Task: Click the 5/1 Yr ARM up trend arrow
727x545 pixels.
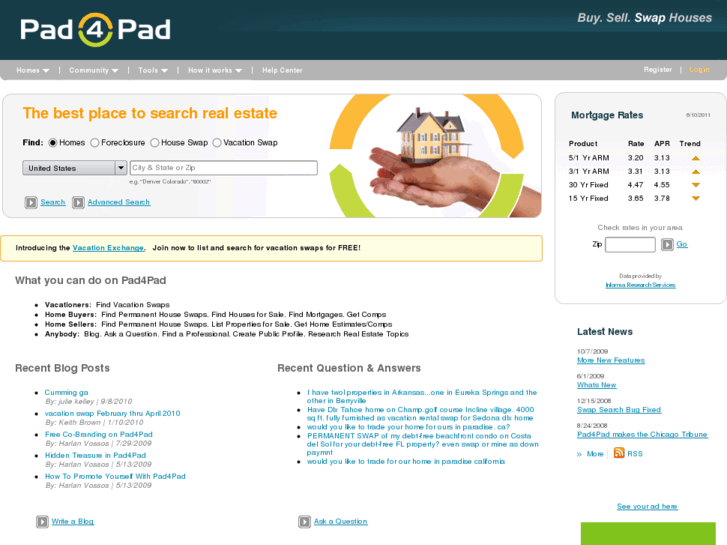Action: [695, 158]
